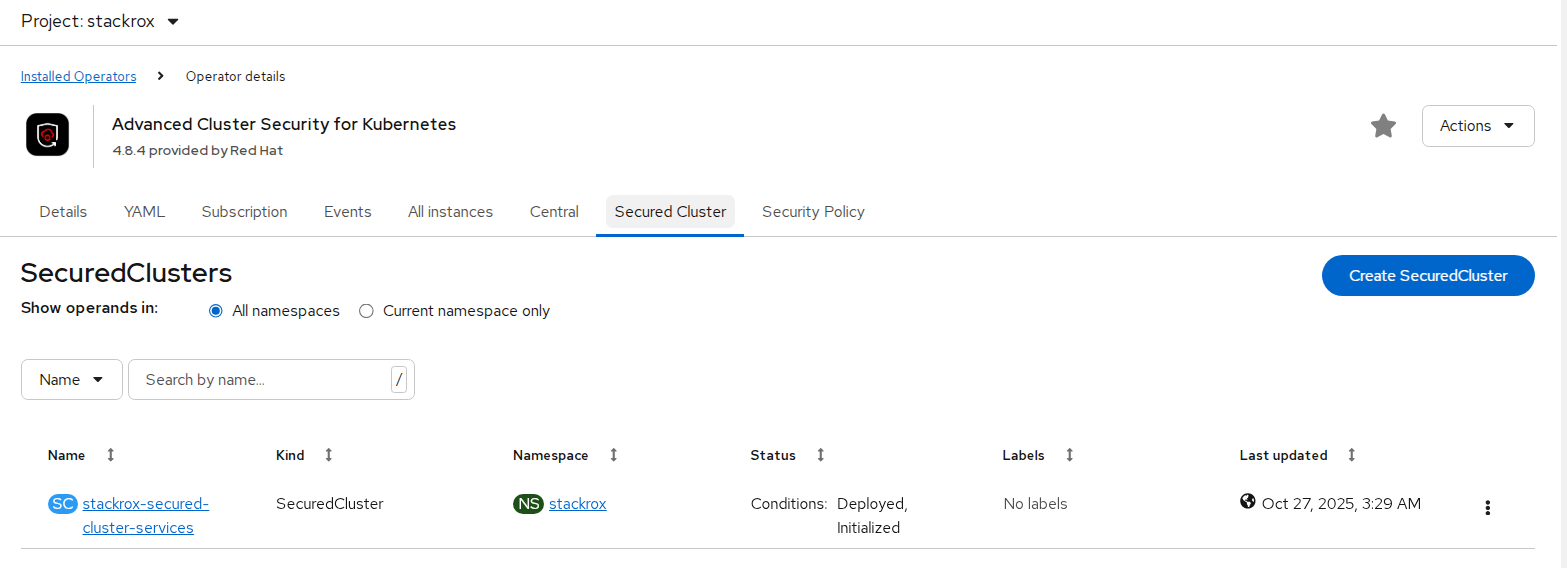Click the SC resource badge icon
This screenshot has width=1567, height=568.
[x=62, y=504]
